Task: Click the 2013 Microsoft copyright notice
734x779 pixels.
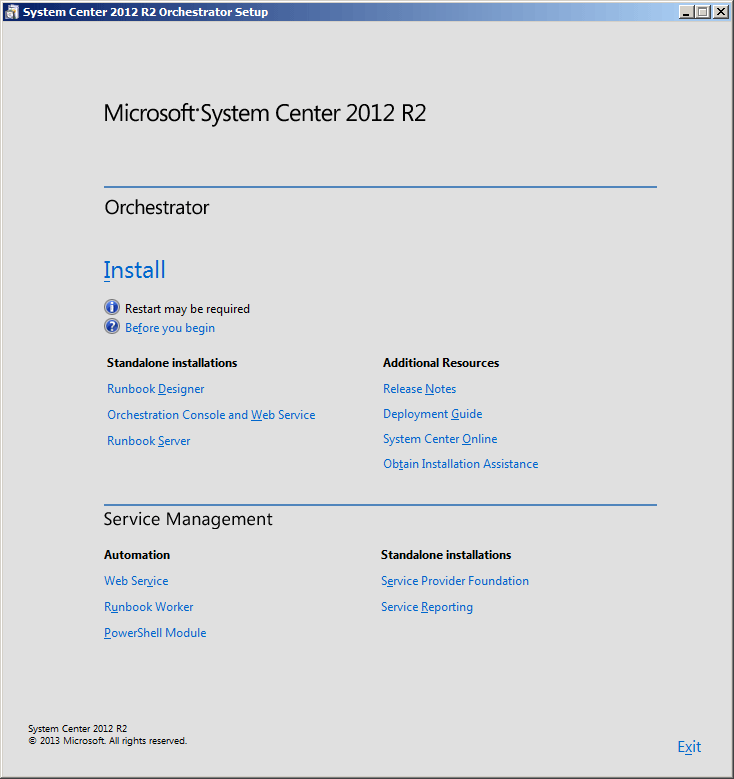Action: tap(108, 741)
